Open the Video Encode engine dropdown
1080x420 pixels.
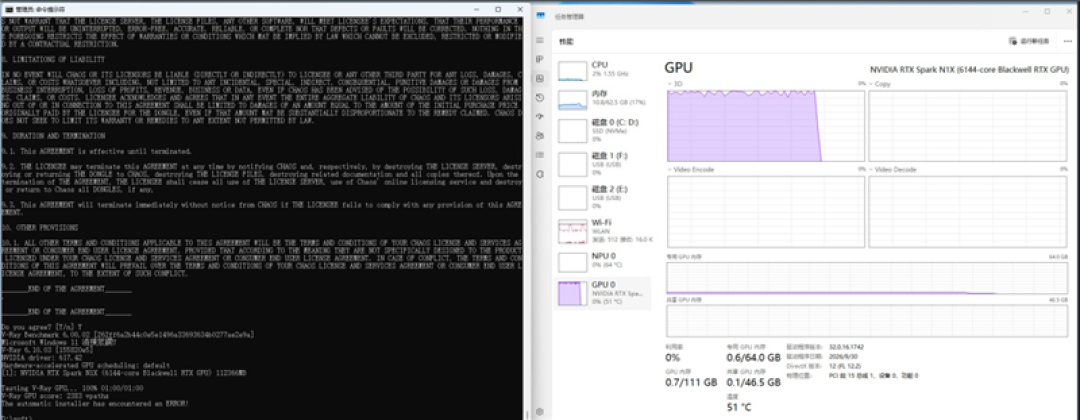pyautogui.click(x=690, y=169)
